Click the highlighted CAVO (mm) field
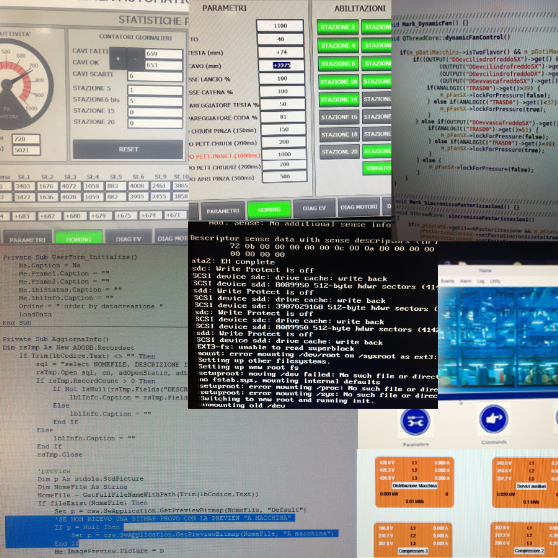The height and width of the screenshot is (558, 558). point(281,65)
